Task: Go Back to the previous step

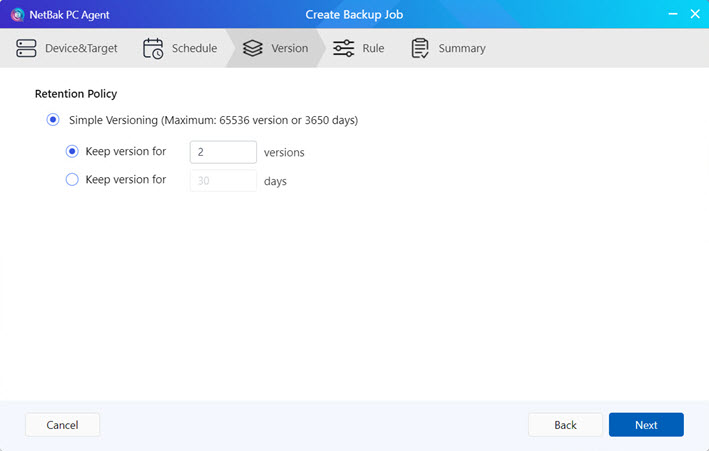Action: tap(565, 425)
